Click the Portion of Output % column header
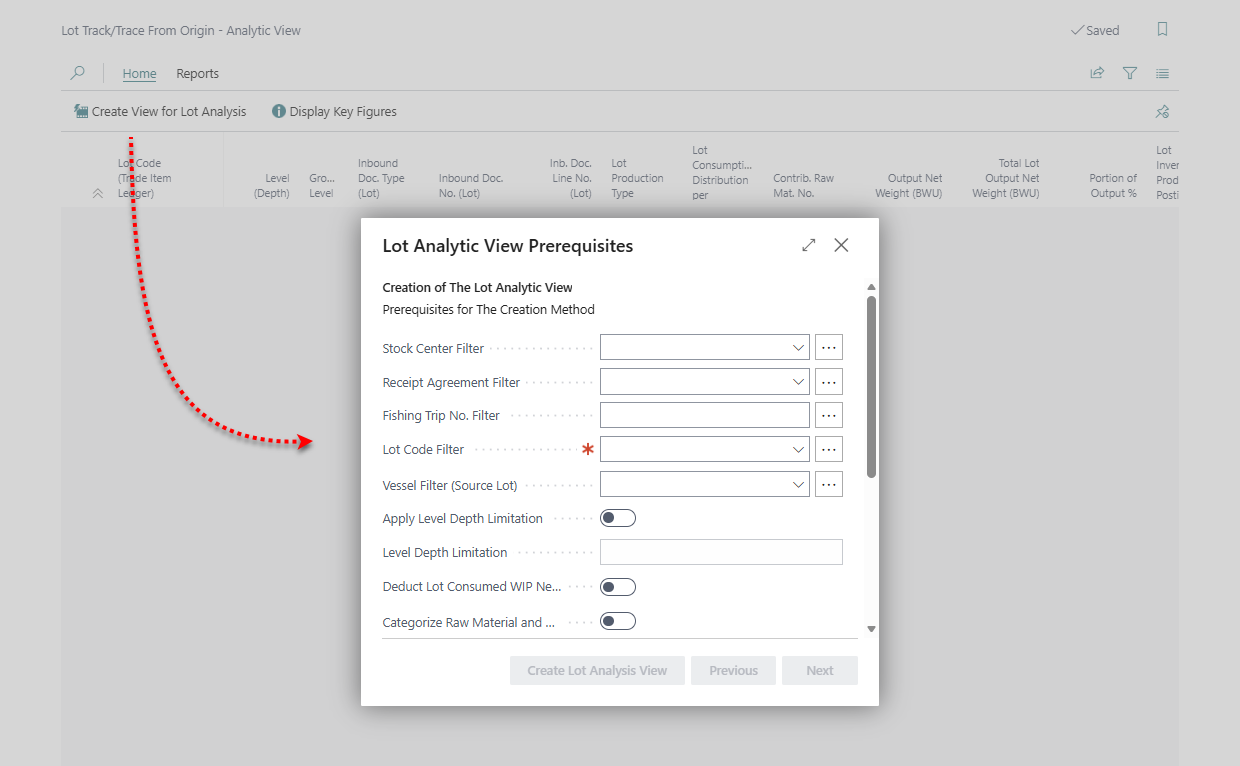1240x766 pixels. pos(1113,186)
